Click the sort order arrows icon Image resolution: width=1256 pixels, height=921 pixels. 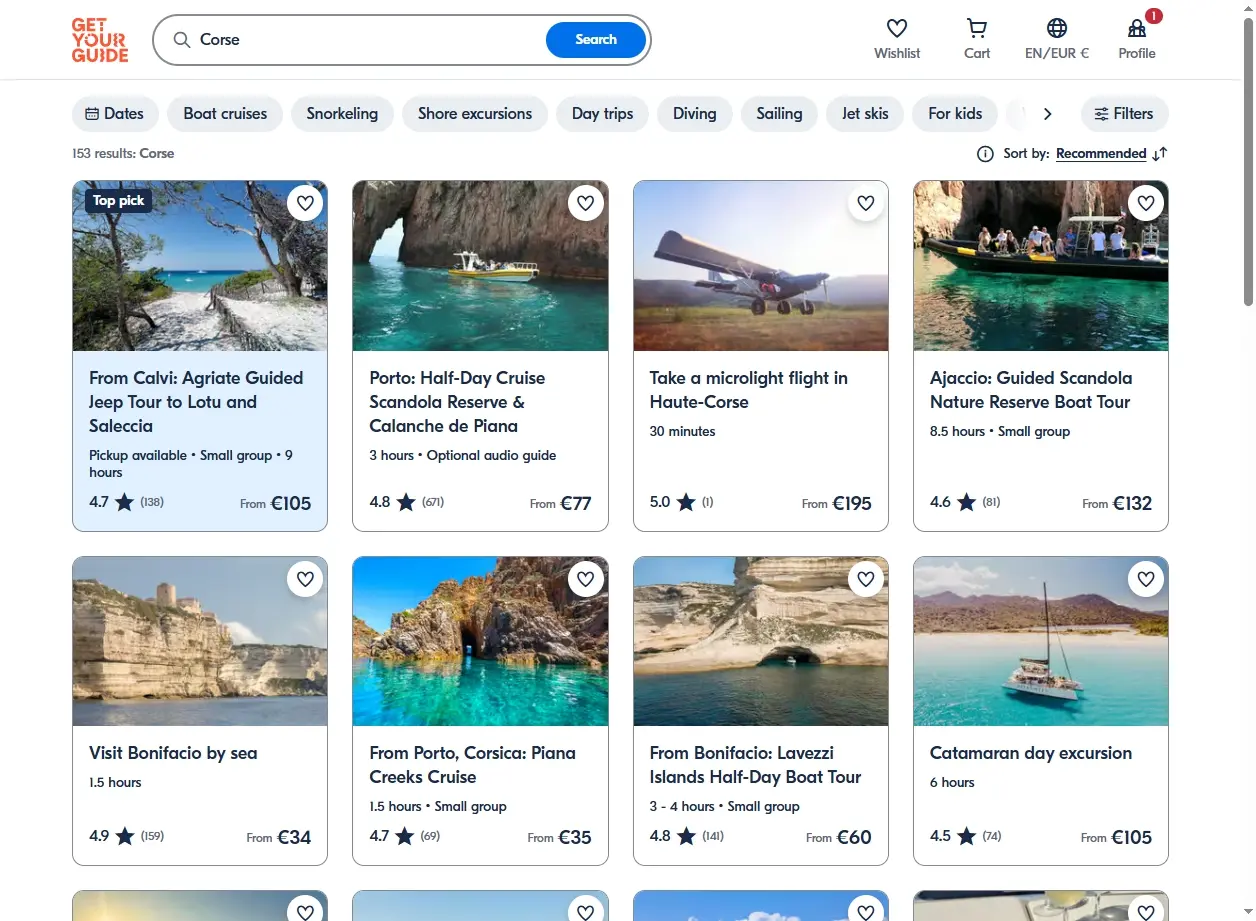coord(1160,154)
